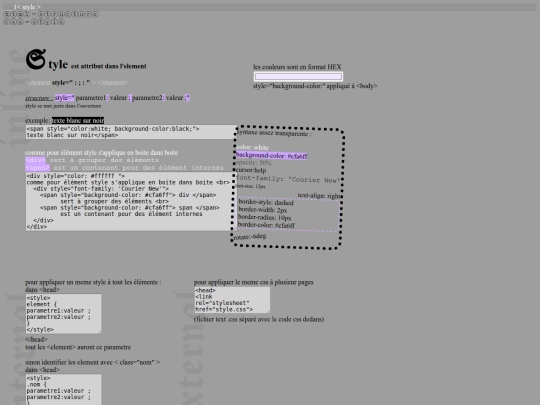Click the "Syntaxe assez transparente :" heading

274,133
